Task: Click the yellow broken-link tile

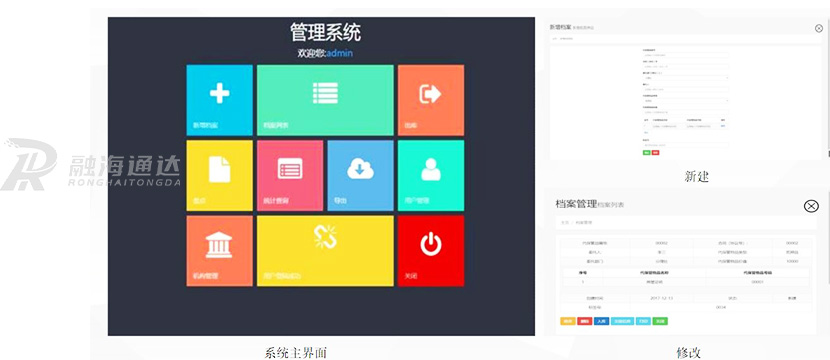Action: tap(325, 251)
